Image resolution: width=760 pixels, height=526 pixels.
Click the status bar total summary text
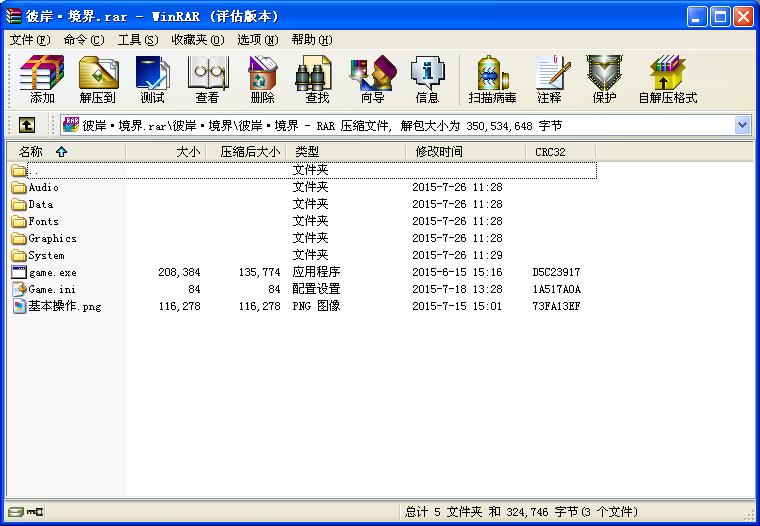(521, 512)
